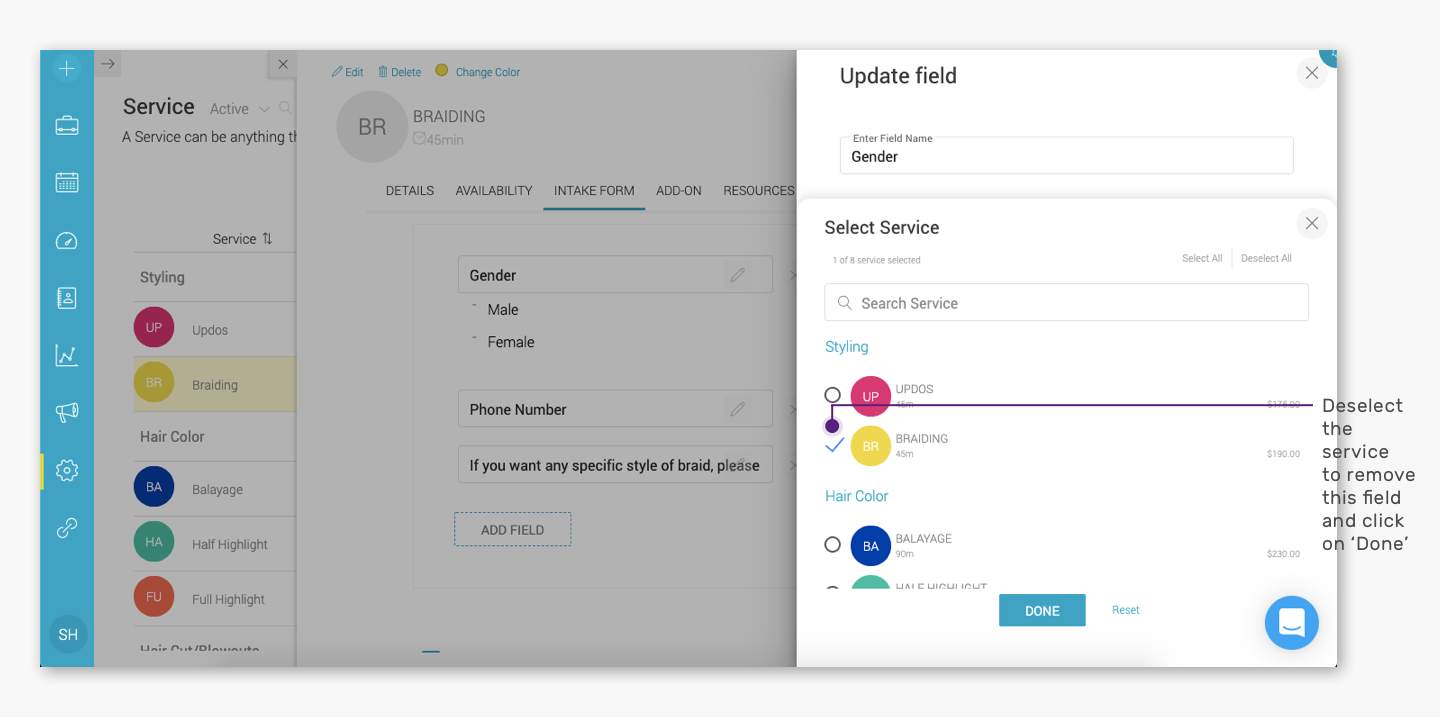
Task: Click the Hair Color category heading in dialog
Action: [x=856, y=496]
